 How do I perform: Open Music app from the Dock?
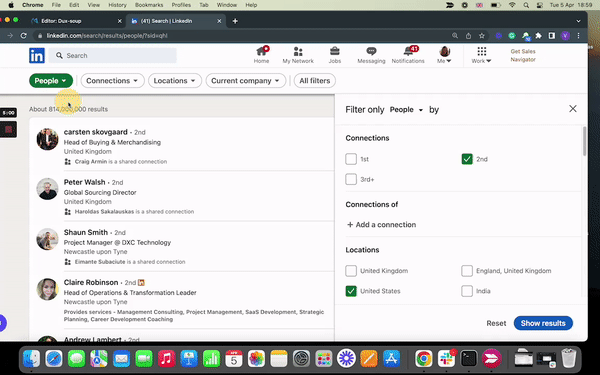click(x=166, y=359)
